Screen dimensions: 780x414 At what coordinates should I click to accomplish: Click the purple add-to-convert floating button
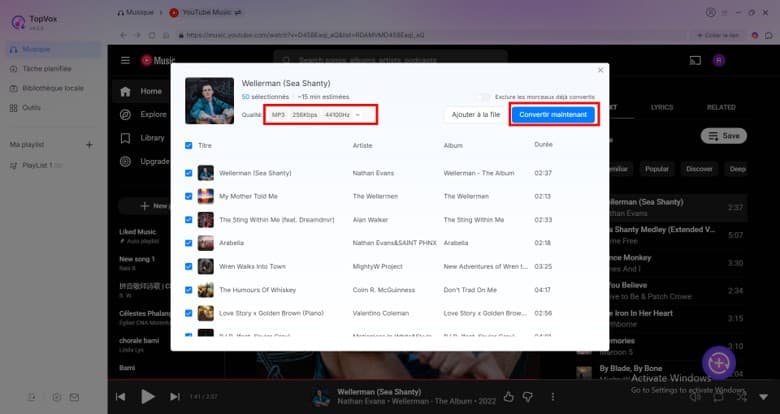(x=719, y=363)
